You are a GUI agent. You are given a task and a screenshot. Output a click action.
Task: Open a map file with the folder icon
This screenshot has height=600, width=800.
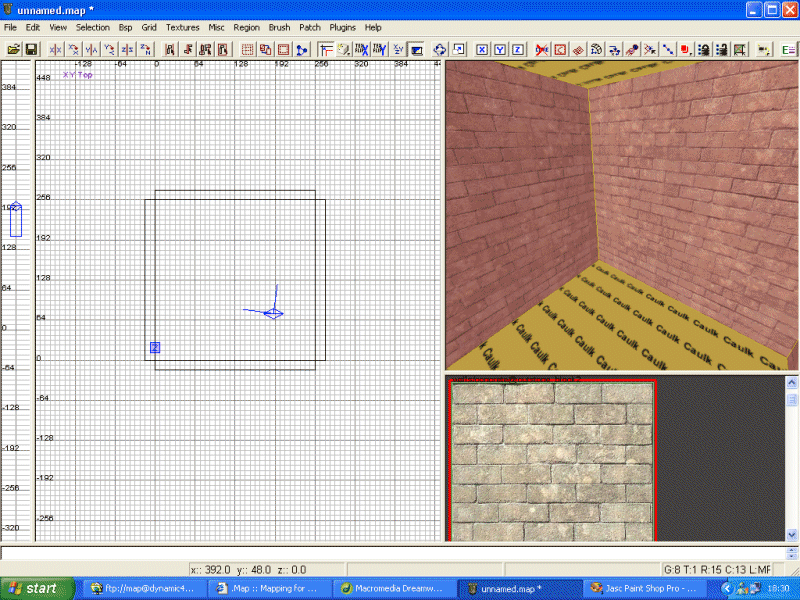point(13,49)
